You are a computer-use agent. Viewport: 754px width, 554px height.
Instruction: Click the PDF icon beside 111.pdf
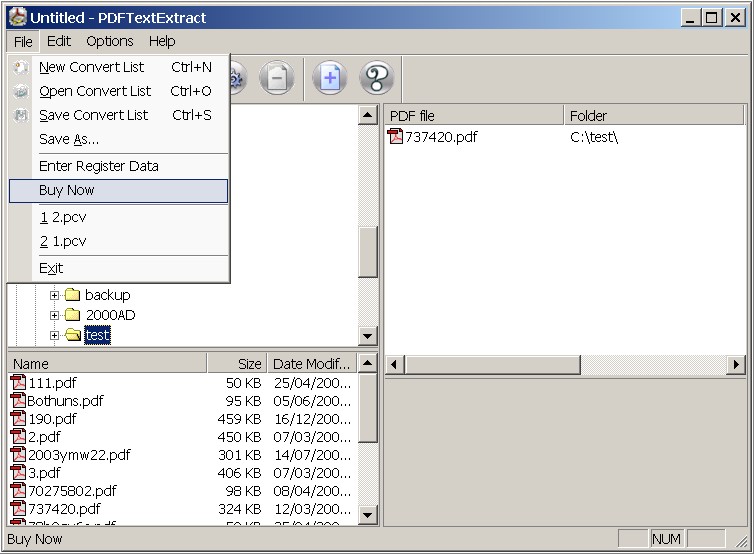(18, 382)
